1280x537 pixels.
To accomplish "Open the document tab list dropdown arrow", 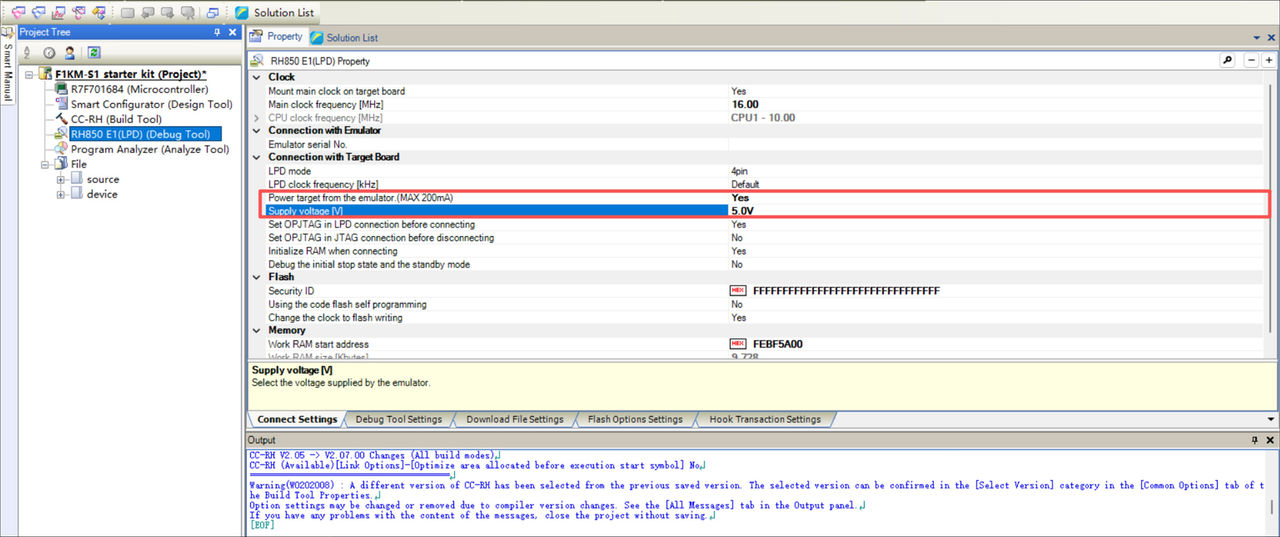I will click(x=1257, y=38).
